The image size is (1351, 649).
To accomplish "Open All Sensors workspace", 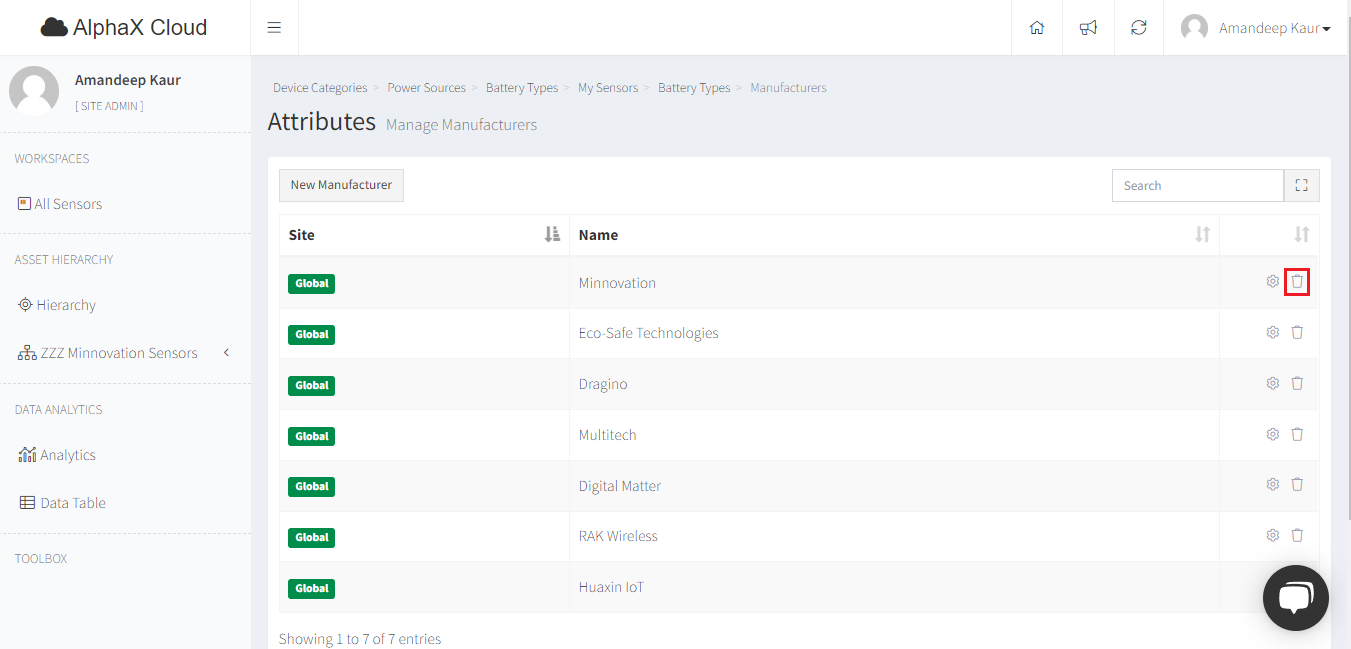I will point(68,204).
